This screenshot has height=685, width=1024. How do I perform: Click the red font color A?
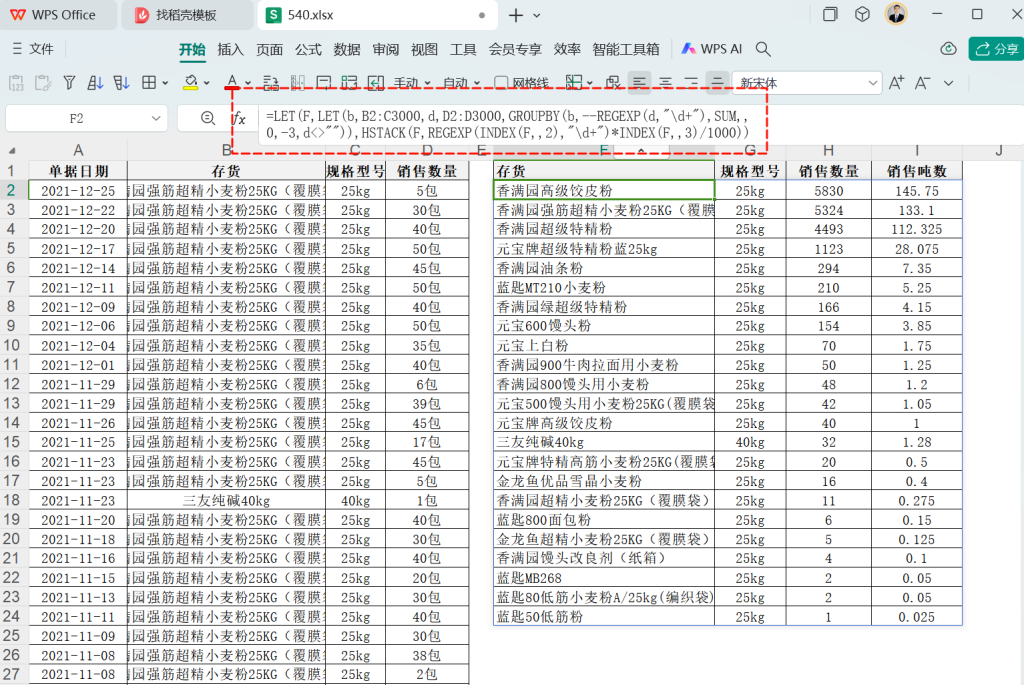[232, 82]
